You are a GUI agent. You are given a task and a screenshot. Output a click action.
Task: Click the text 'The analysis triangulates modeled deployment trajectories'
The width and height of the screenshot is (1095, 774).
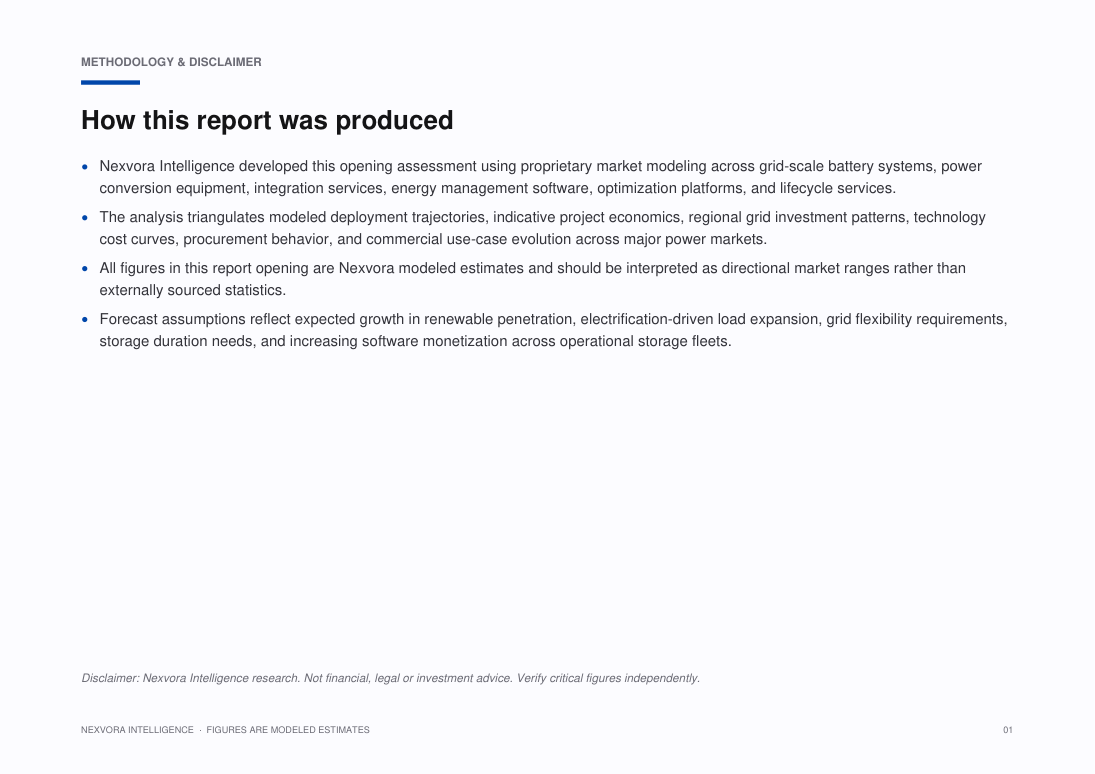[x=293, y=217]
